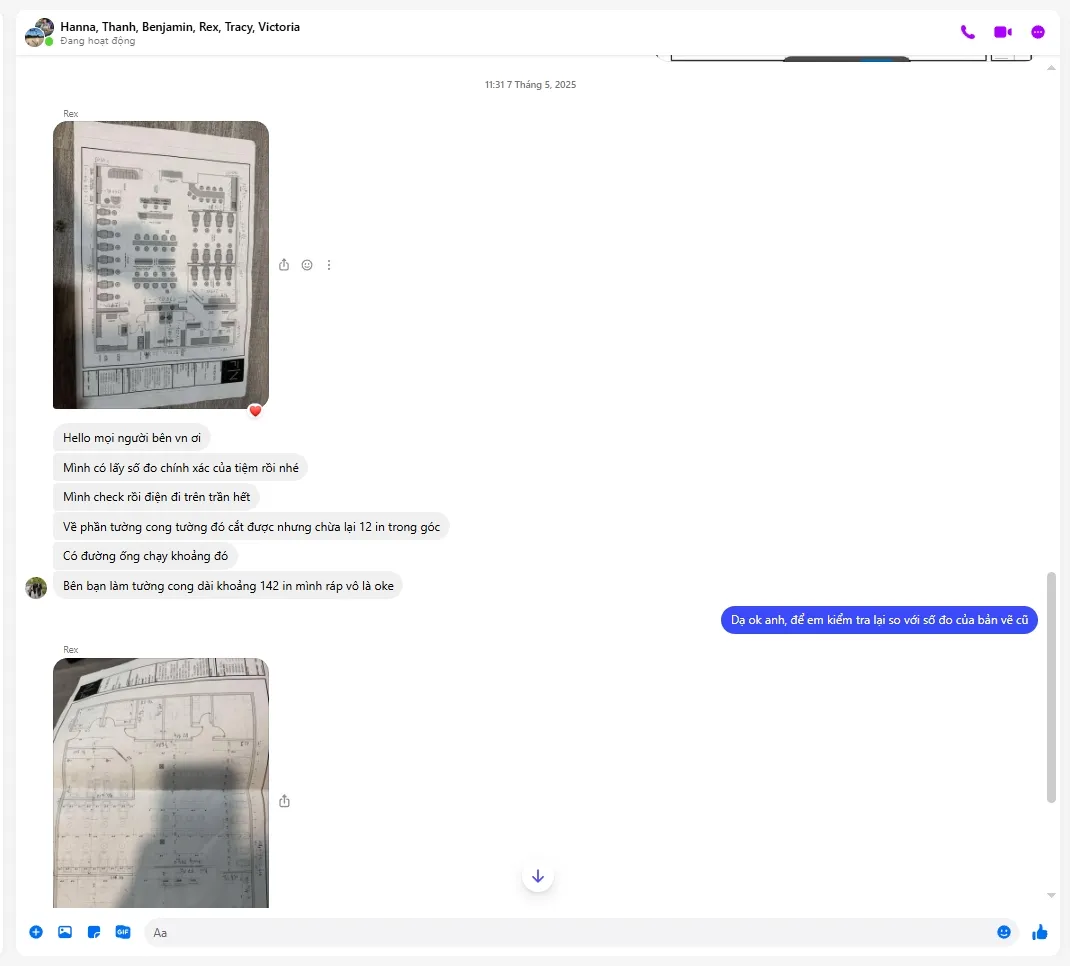This screenshot has height=966, width=1070.
Task: Open more options for first image
Action: click(329, 265)
